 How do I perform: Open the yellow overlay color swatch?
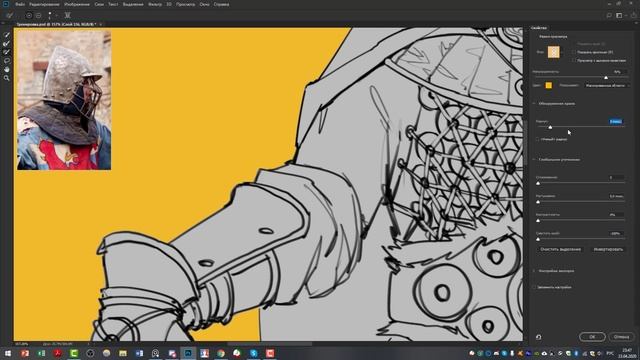549,85
